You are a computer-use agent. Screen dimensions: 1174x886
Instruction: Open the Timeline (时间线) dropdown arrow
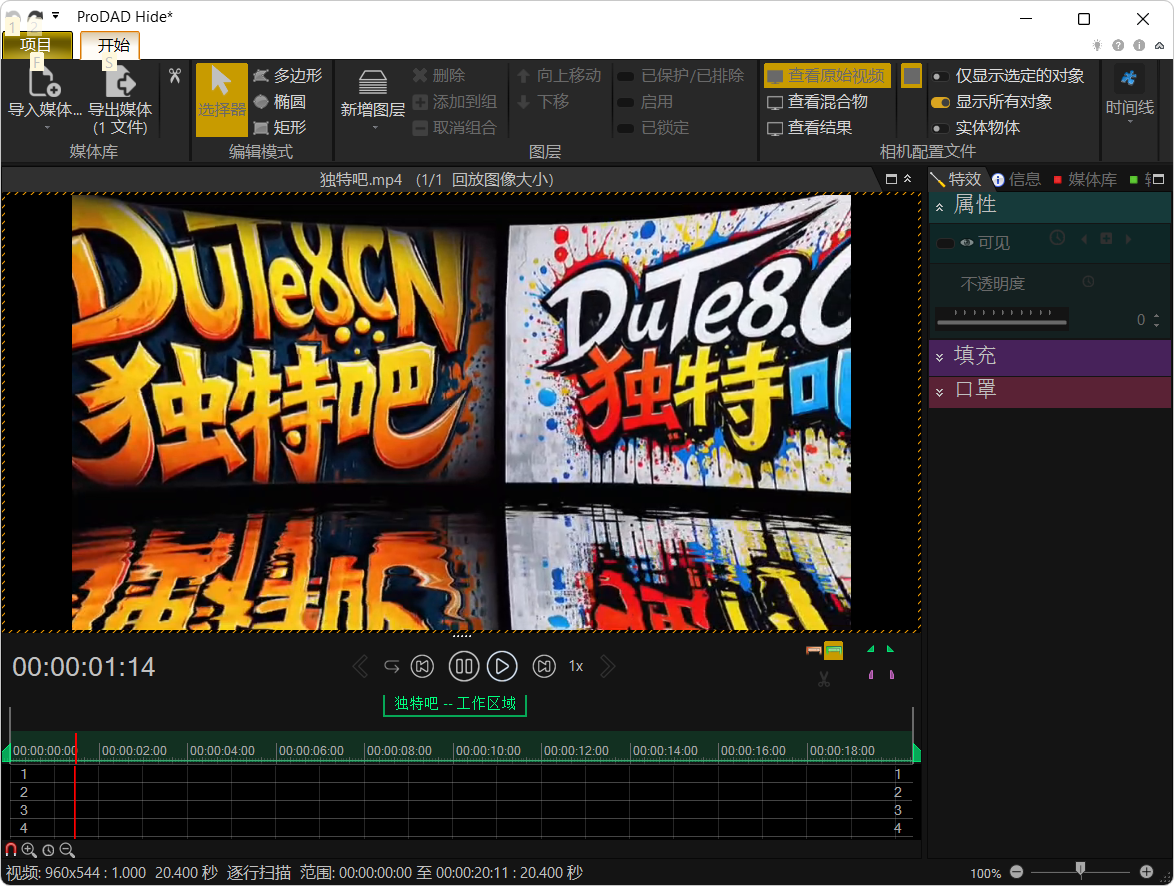point(1130,121)
